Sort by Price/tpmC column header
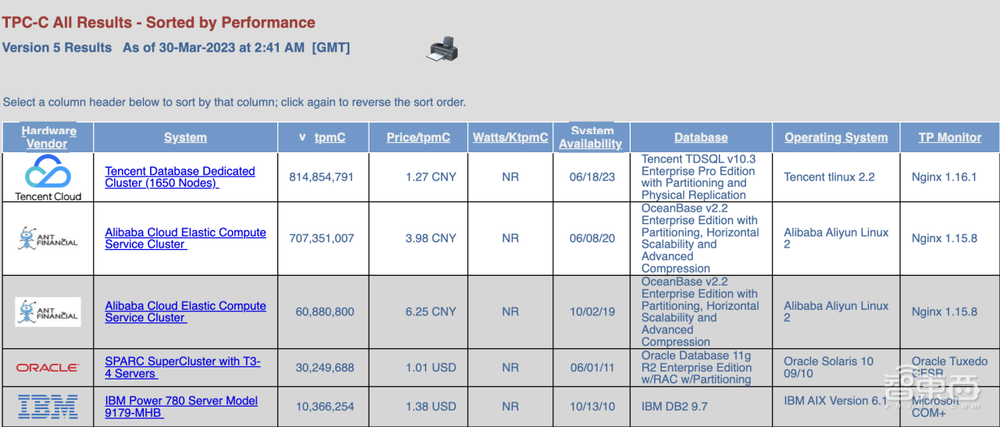 point(418,138)
